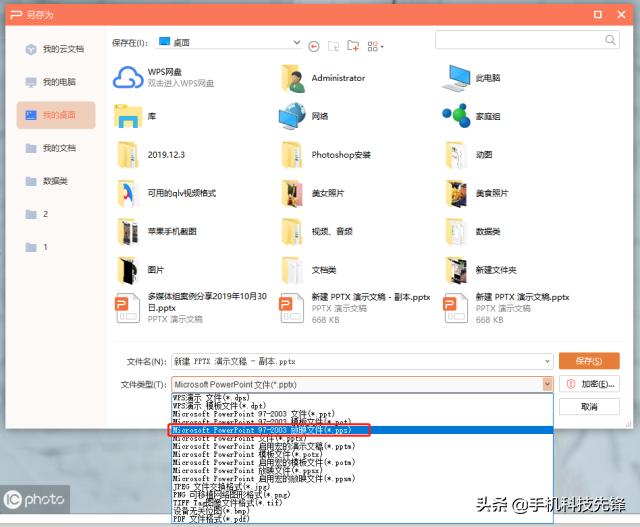640x527 pixels.
Task: Select the Administrator user folder
Action: (x=323, y=78)
